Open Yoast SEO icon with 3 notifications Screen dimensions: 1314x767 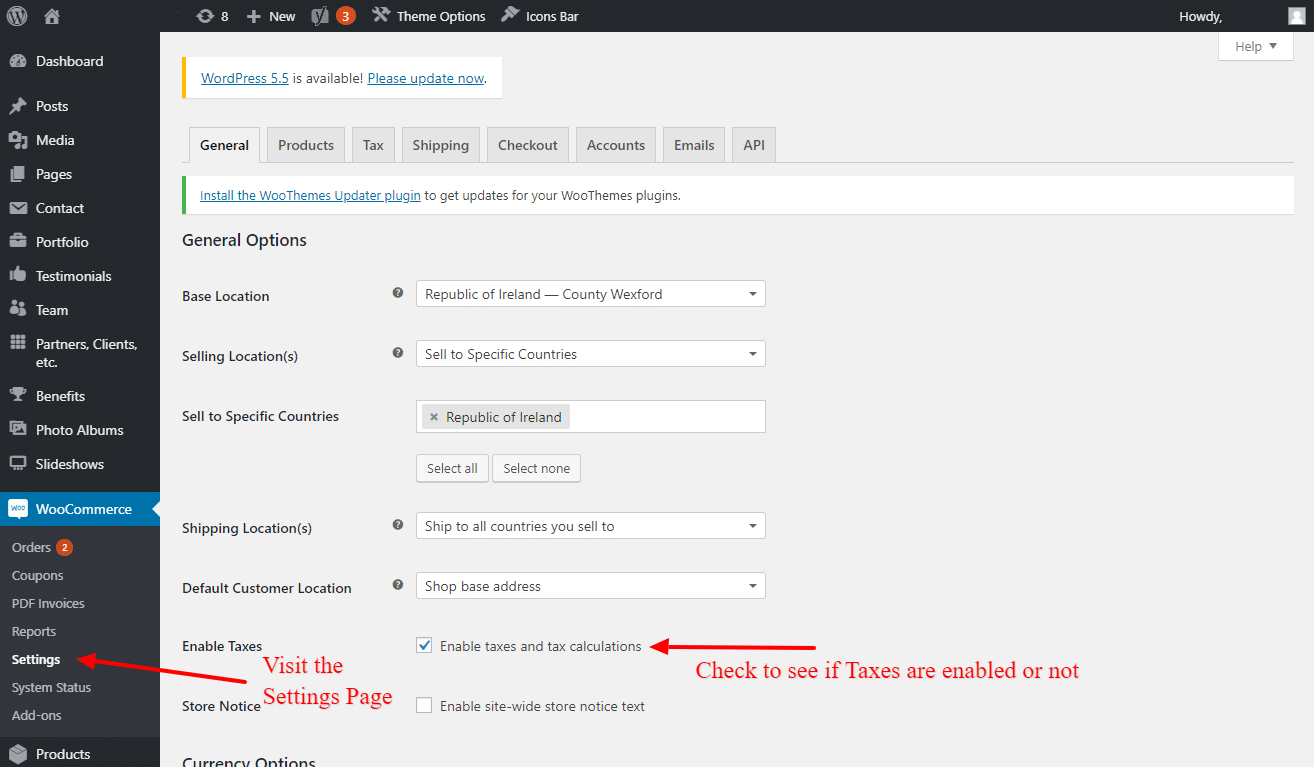click(320, 16)
